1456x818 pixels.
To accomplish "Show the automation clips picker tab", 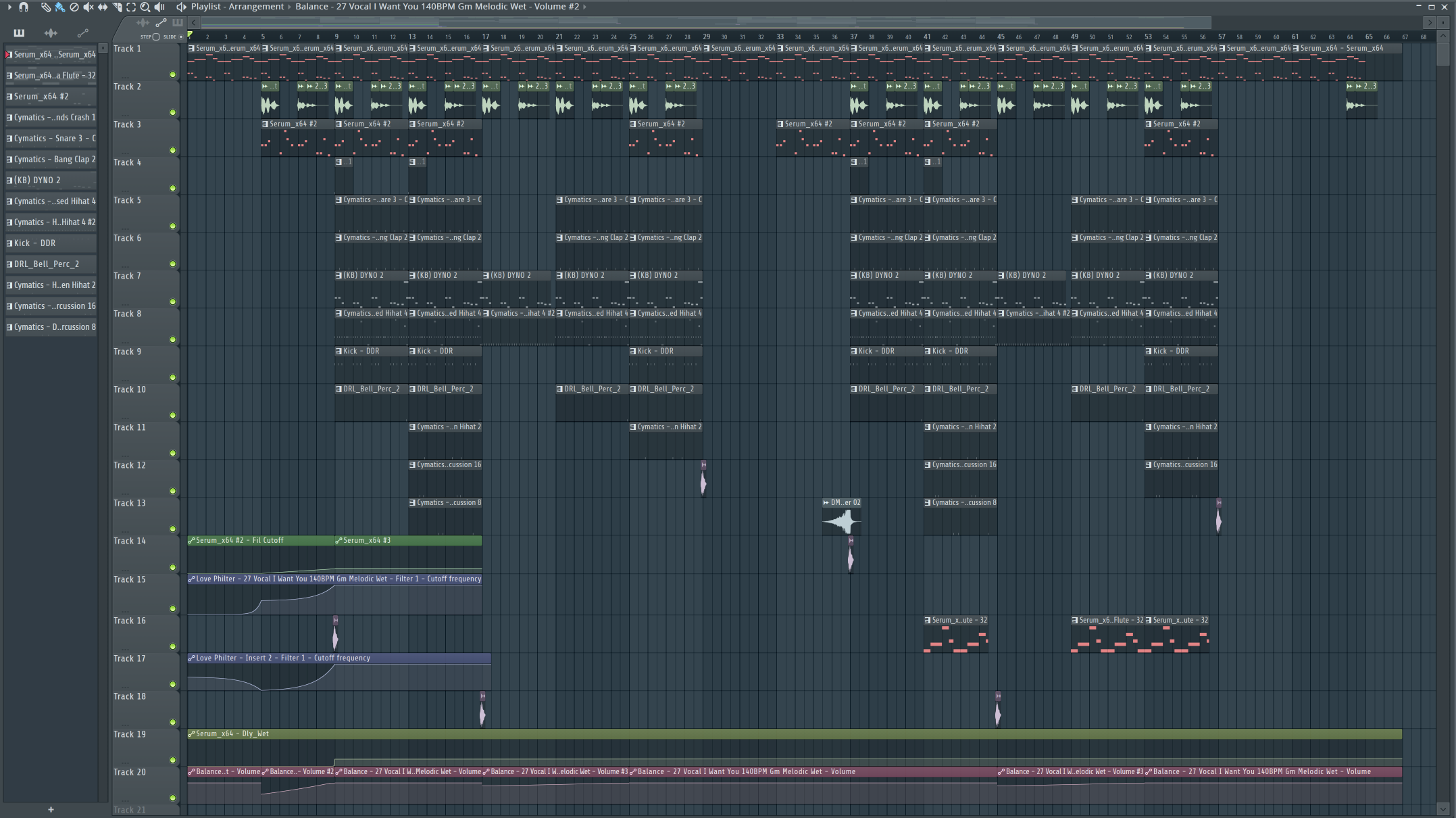I will [x=82, y=32].
